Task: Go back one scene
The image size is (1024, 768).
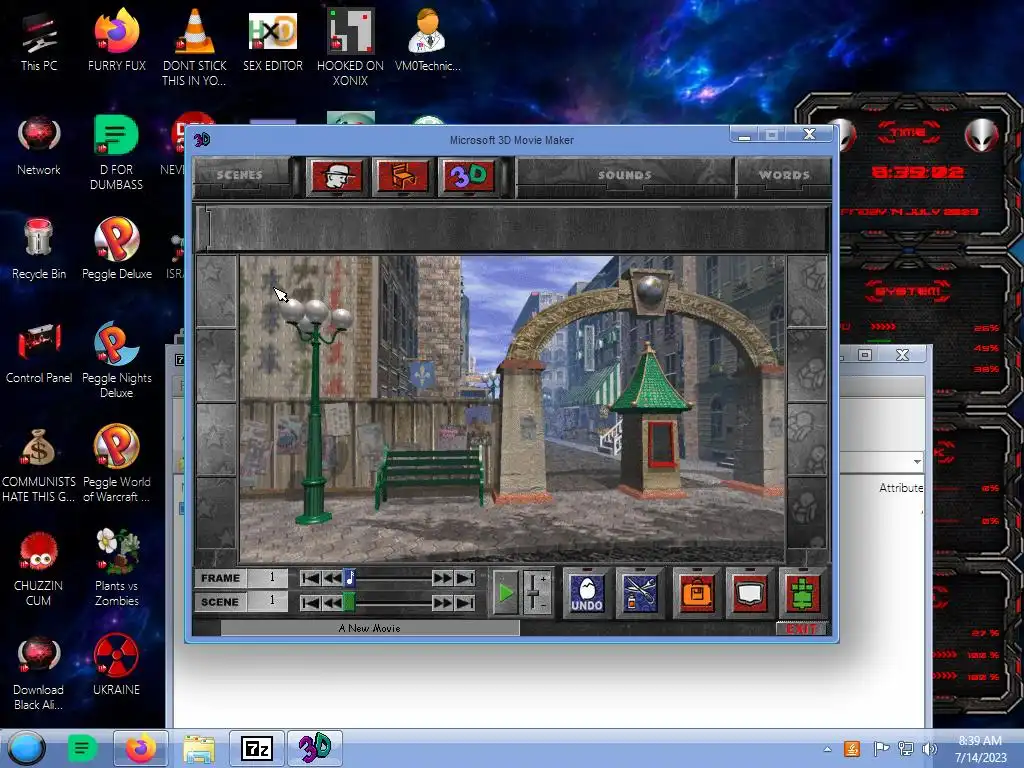Action: [x=332, y=602]
